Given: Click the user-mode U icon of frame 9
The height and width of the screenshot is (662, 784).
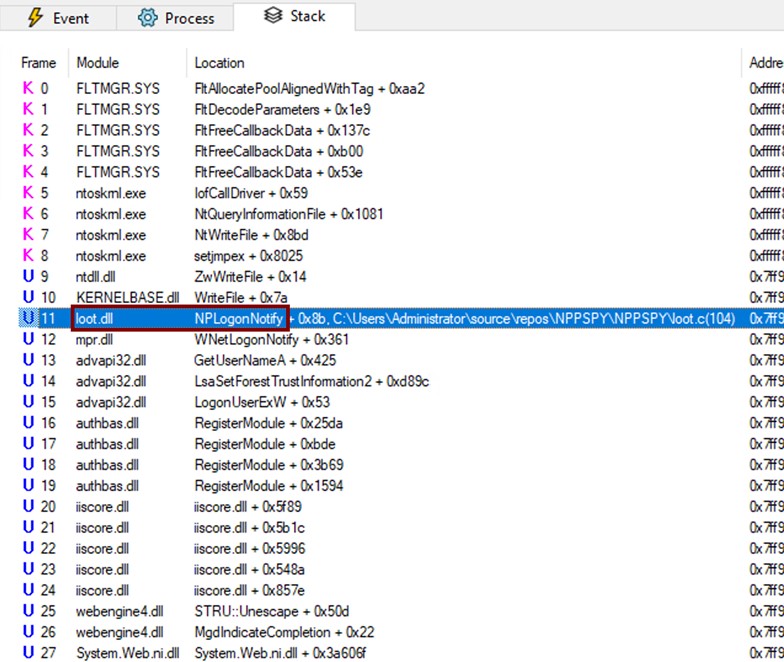Looking at the screenshot, I should [28, 276].
